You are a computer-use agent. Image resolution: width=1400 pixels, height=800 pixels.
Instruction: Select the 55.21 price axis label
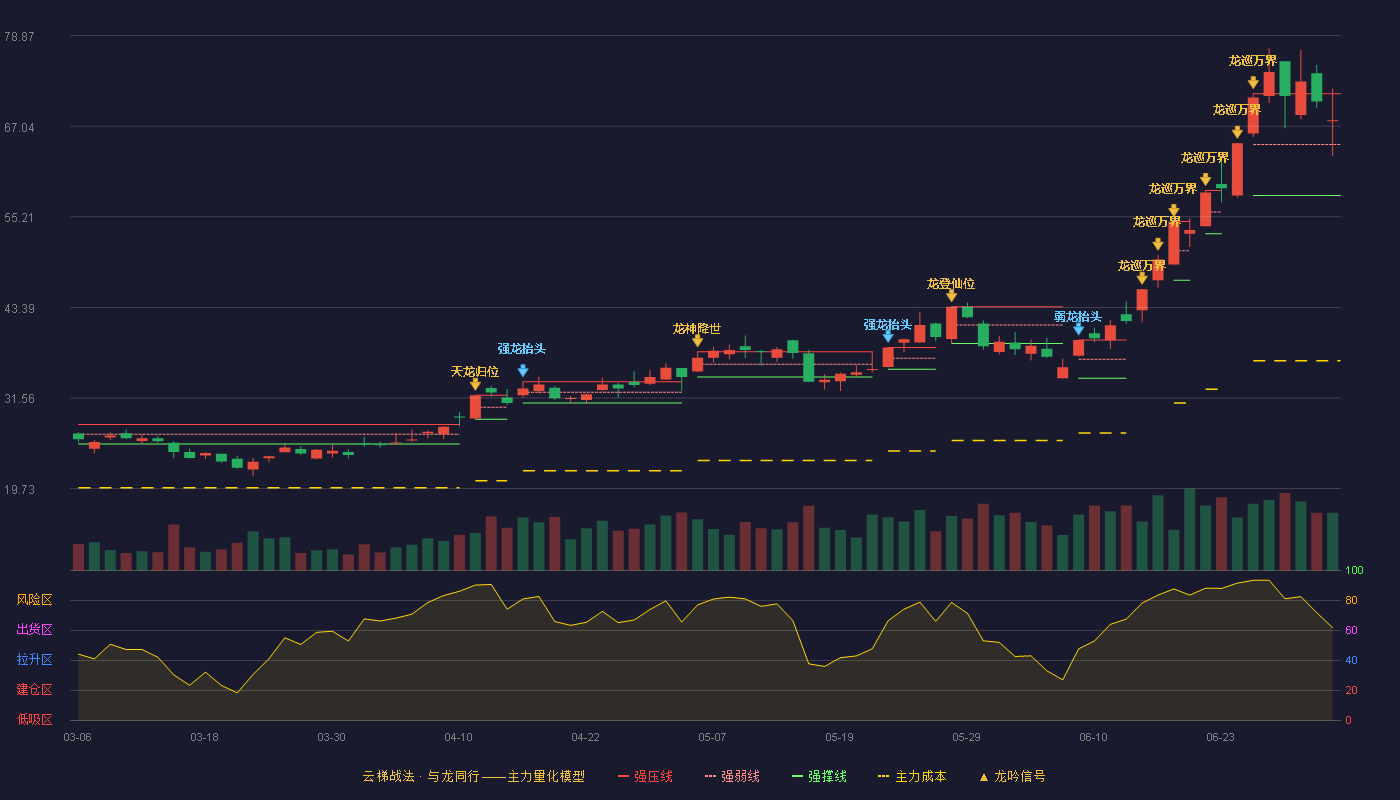[19, 217]
